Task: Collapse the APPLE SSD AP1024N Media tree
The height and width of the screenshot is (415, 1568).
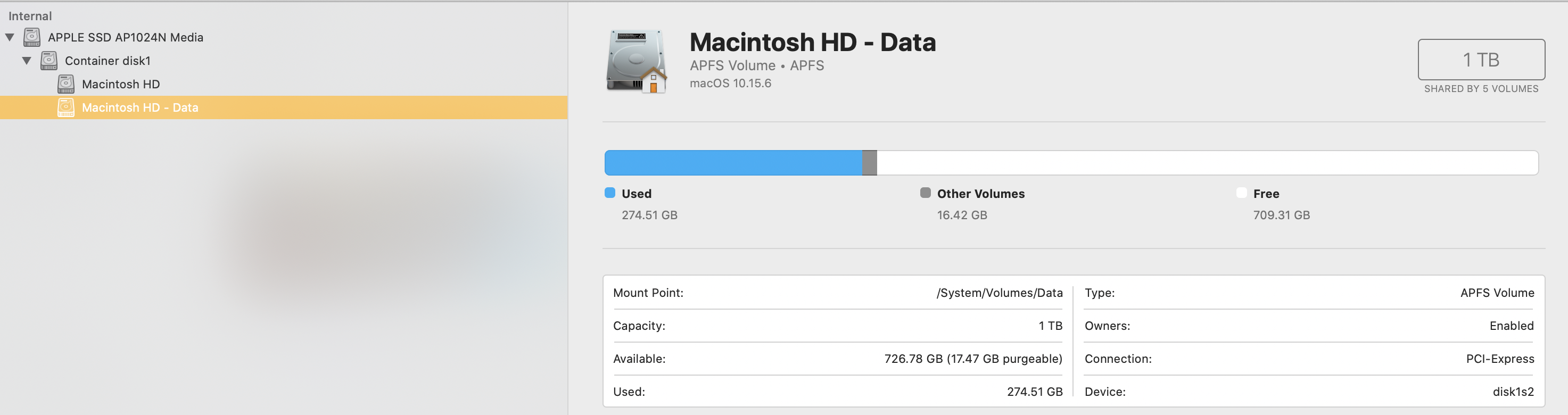Action: coord(10,37)
